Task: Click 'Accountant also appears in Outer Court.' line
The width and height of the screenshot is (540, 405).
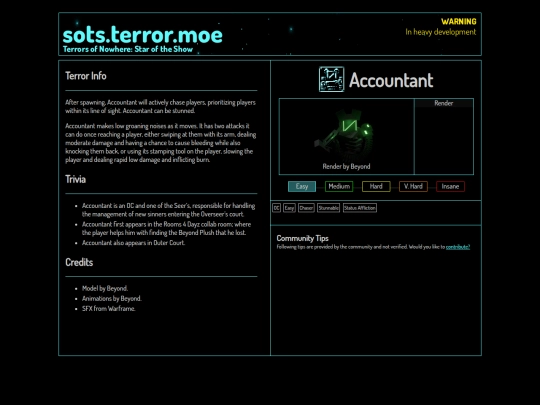Action: pos(133,243)
